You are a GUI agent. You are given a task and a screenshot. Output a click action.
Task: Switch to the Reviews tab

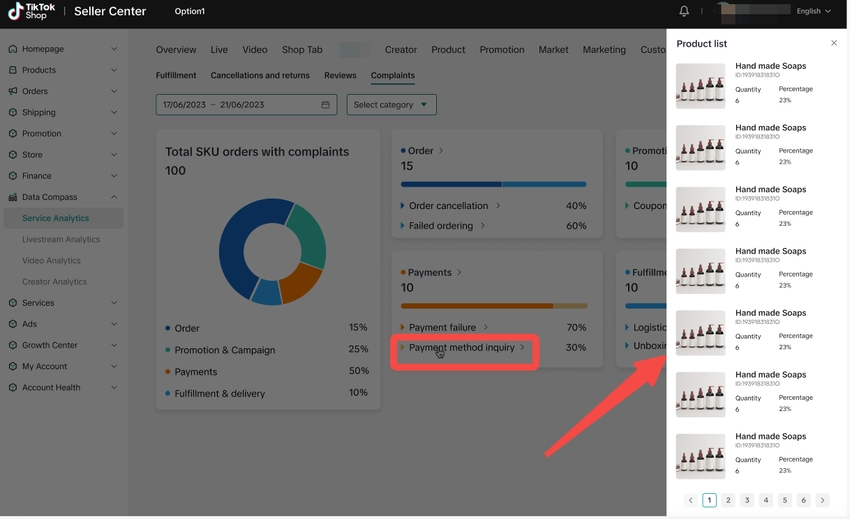340,75
